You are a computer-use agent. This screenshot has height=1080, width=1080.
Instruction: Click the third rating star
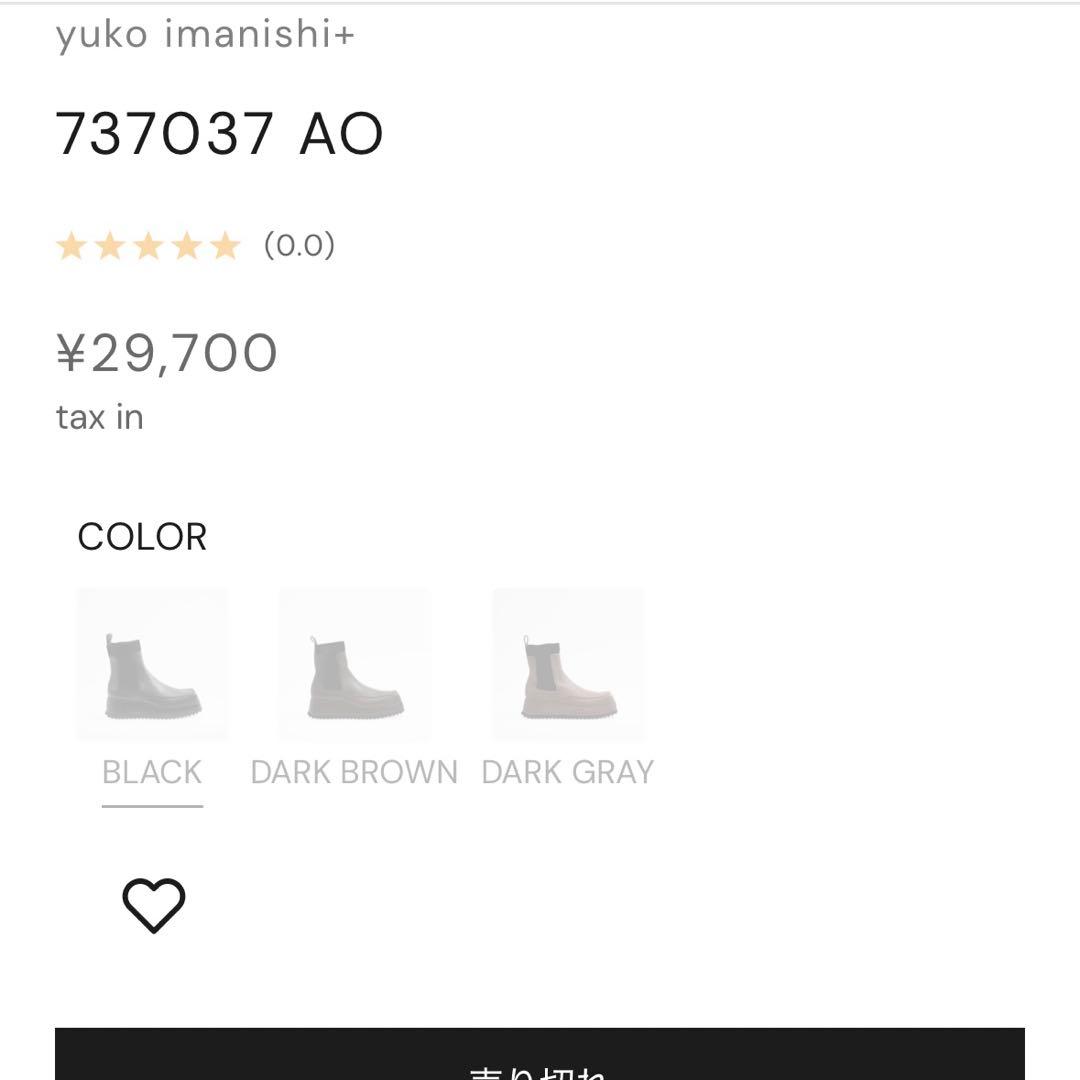click(148, 245)
